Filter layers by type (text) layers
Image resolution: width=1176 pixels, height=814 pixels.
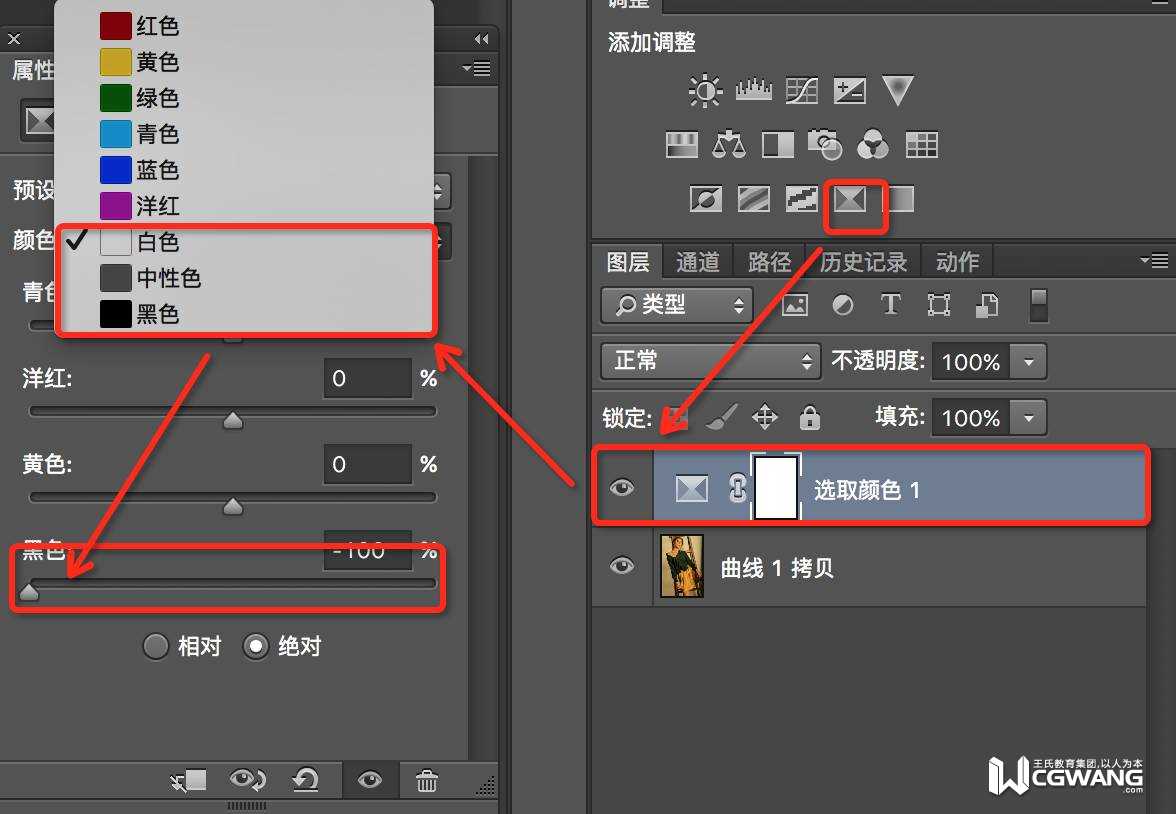click(890, 305)
